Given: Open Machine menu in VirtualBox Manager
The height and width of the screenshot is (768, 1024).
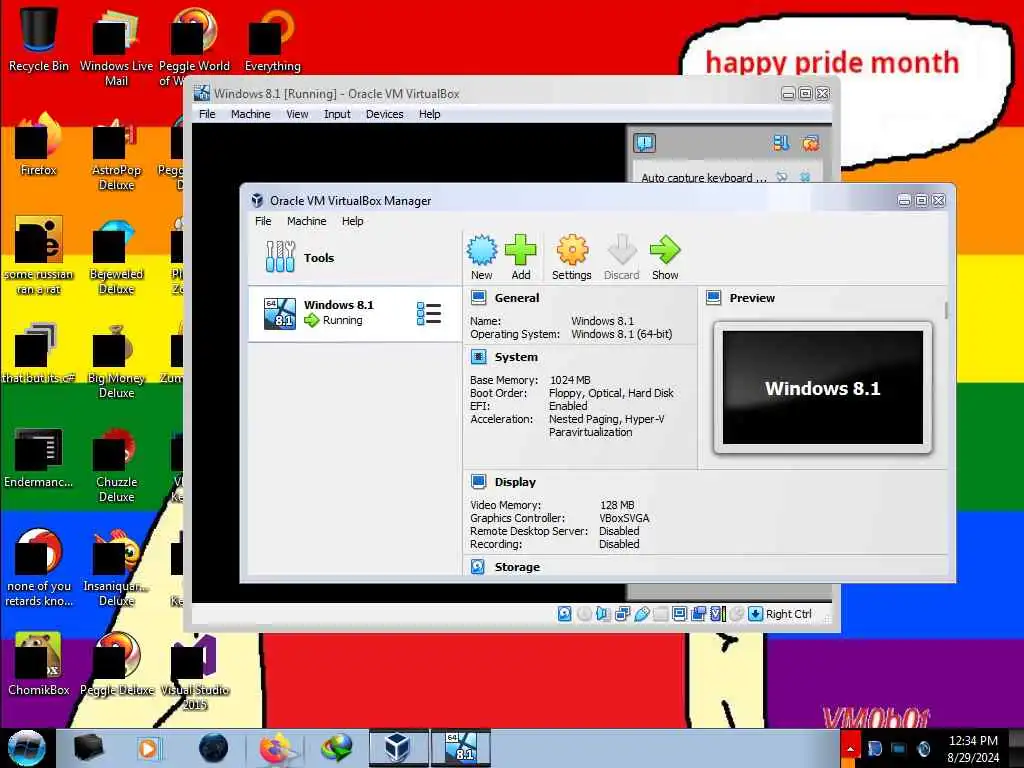Looking at the screenshot, I should pos(306,221).
